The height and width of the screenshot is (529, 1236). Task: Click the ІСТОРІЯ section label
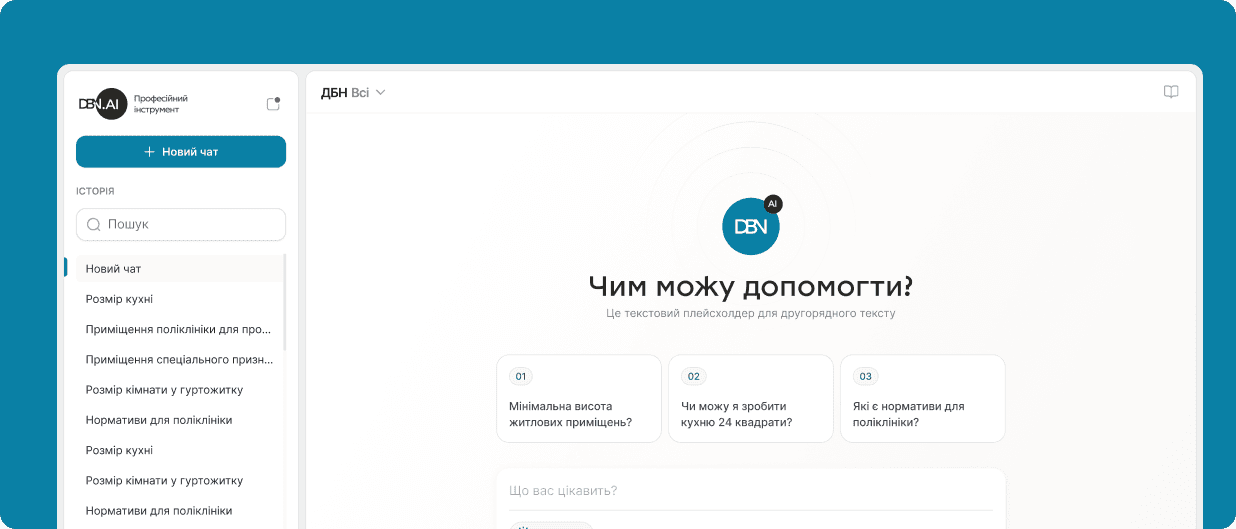tap(95, 191)
